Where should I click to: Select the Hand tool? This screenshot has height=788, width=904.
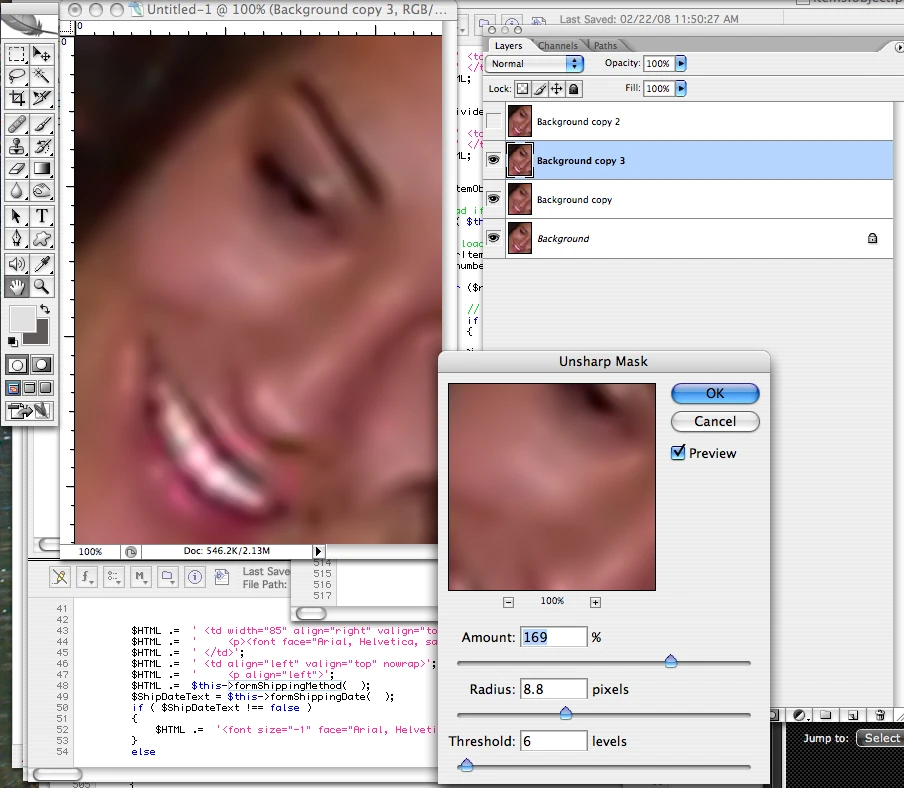click(17, 286)
